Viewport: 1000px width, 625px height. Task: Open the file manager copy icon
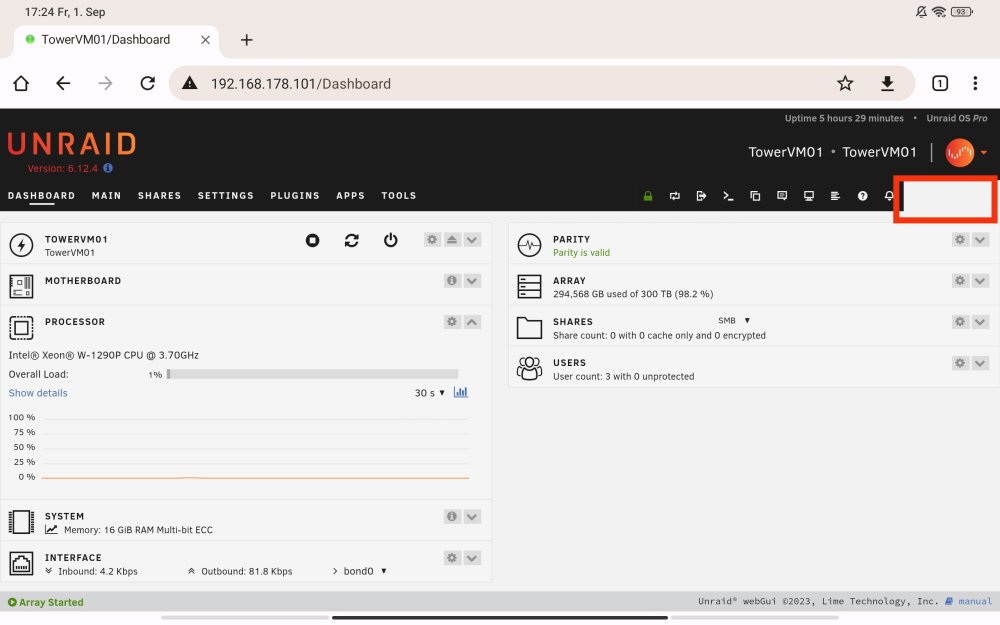point(755,196)
